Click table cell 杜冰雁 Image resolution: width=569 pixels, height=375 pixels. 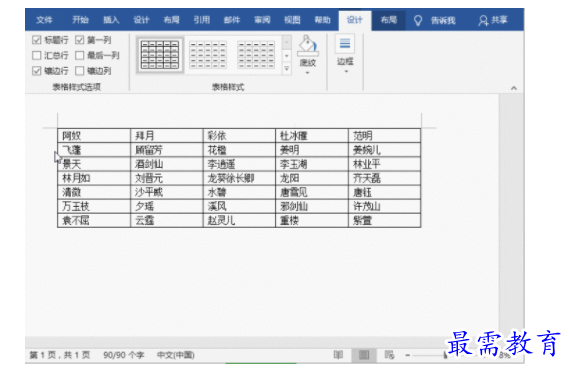312,136
